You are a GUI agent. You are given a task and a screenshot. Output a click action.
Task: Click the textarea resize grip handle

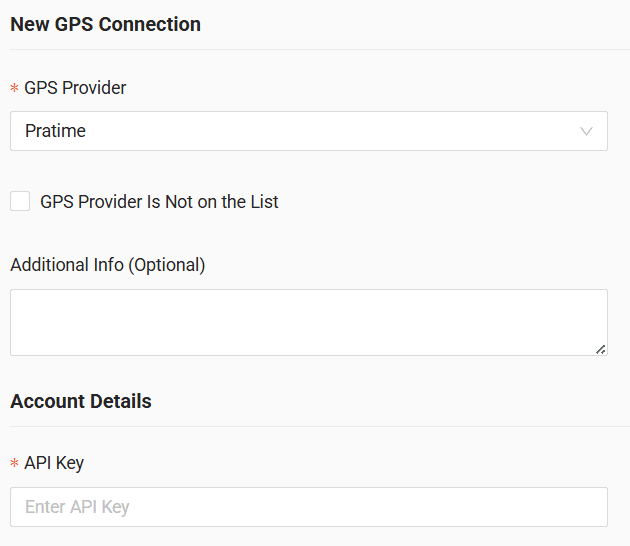[600, 348]
